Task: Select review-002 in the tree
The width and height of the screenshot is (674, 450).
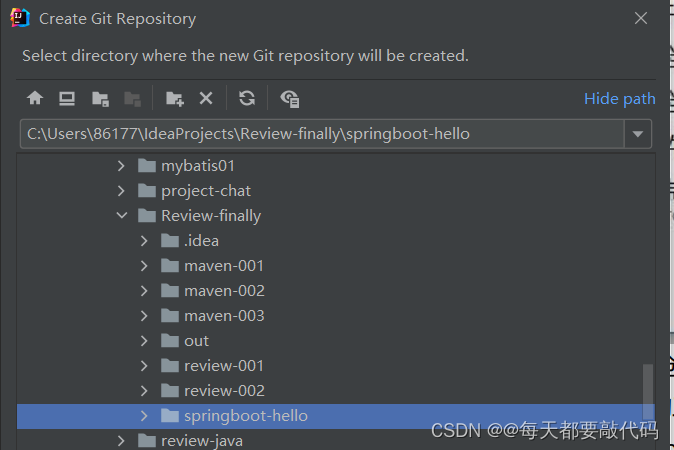Action: 335,391
